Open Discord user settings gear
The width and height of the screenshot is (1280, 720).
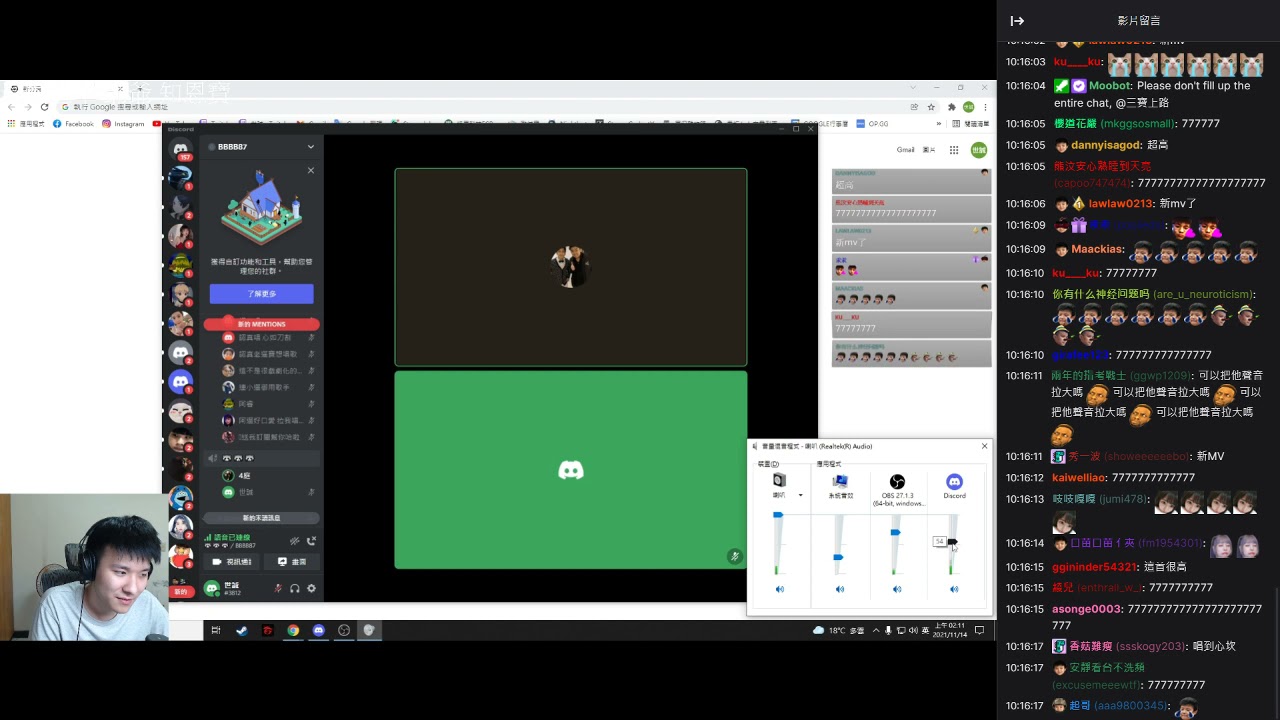click(311, 589)
